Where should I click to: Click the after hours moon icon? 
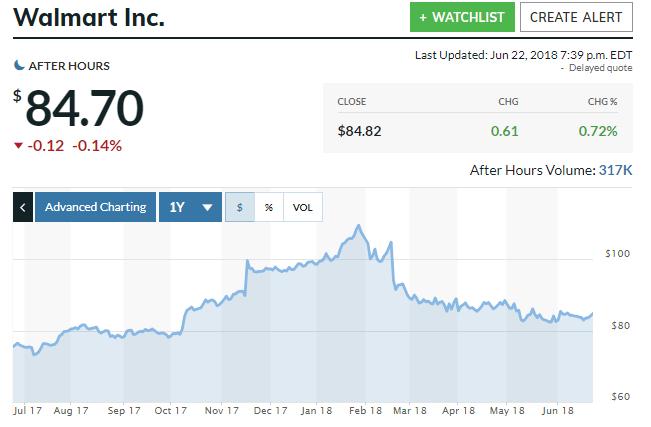19,65
